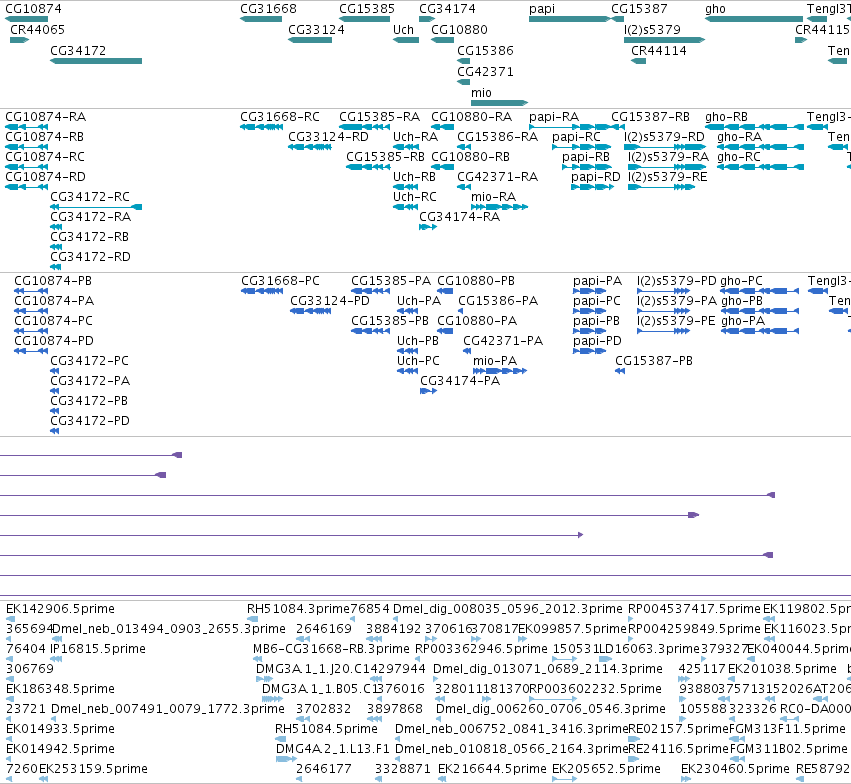Image resolution: width=851 pixels, height=784 pixels.
Task: Click EK230460.5prime EST label
Action: click(735, 769)
